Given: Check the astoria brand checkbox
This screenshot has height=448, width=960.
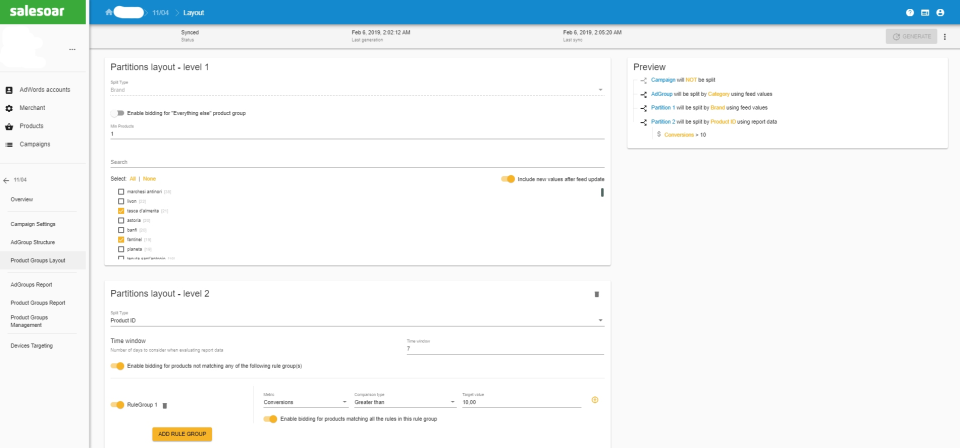Looking at the screenshot, I should click(x=121, y=220).
